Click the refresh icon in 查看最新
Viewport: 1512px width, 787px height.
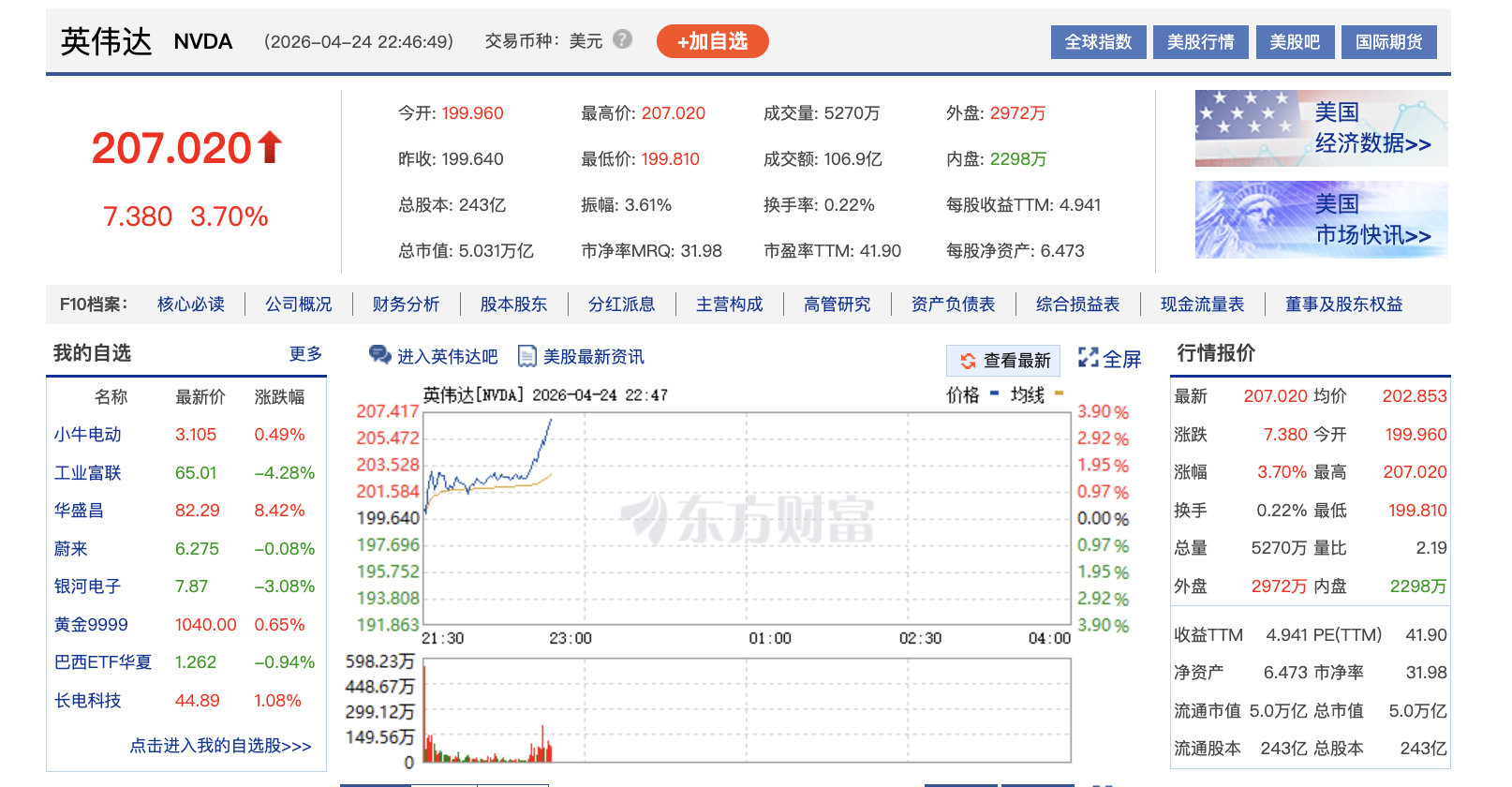coord(968,361)
